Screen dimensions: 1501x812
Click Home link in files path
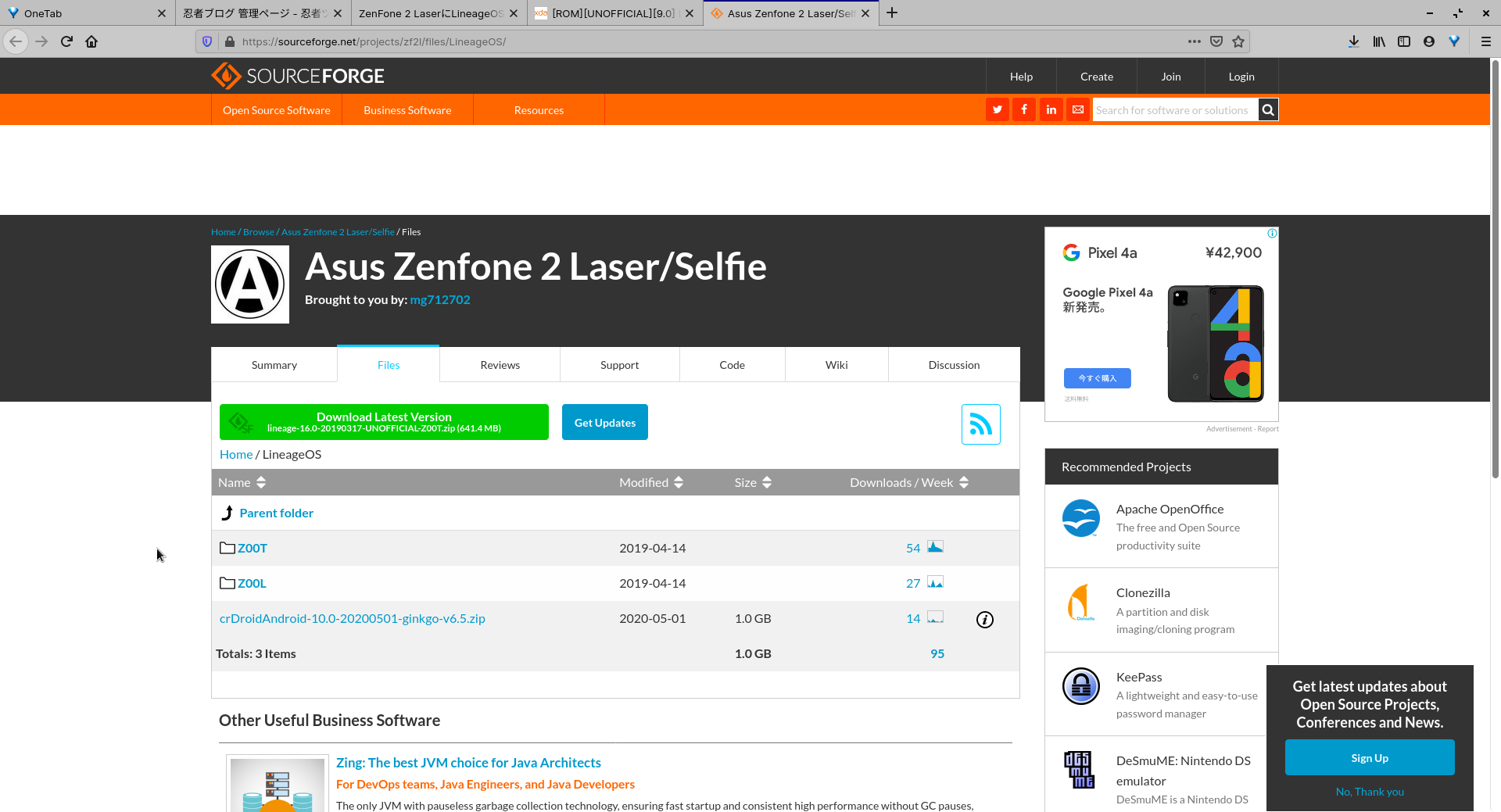236,454
